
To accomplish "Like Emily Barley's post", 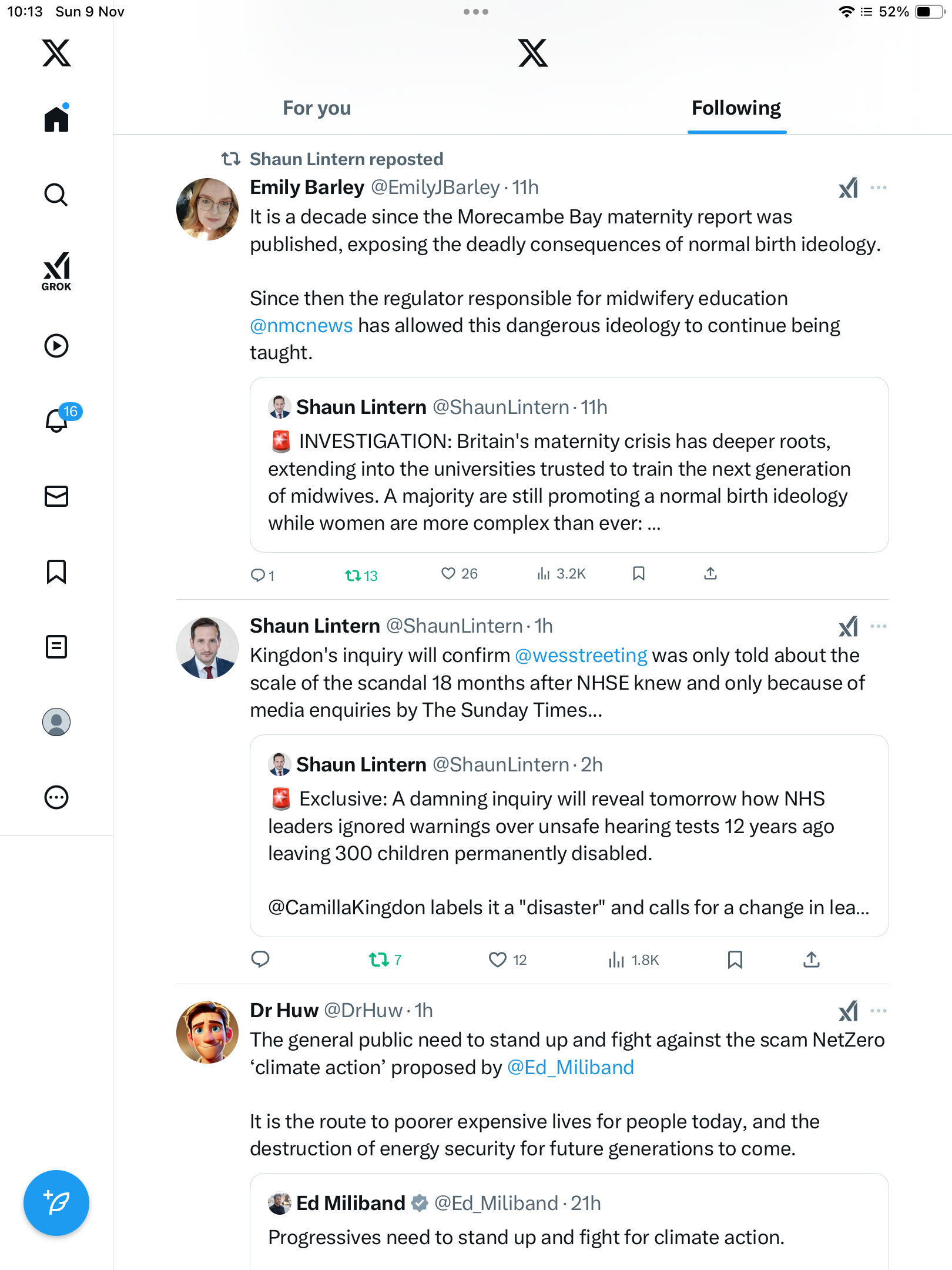I will click(448, 574).
